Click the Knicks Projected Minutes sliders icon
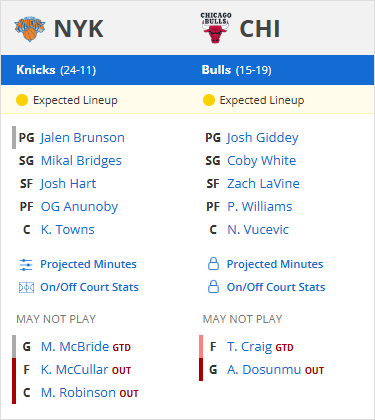This screenshot has width=375, height=420. click(26, 265)
